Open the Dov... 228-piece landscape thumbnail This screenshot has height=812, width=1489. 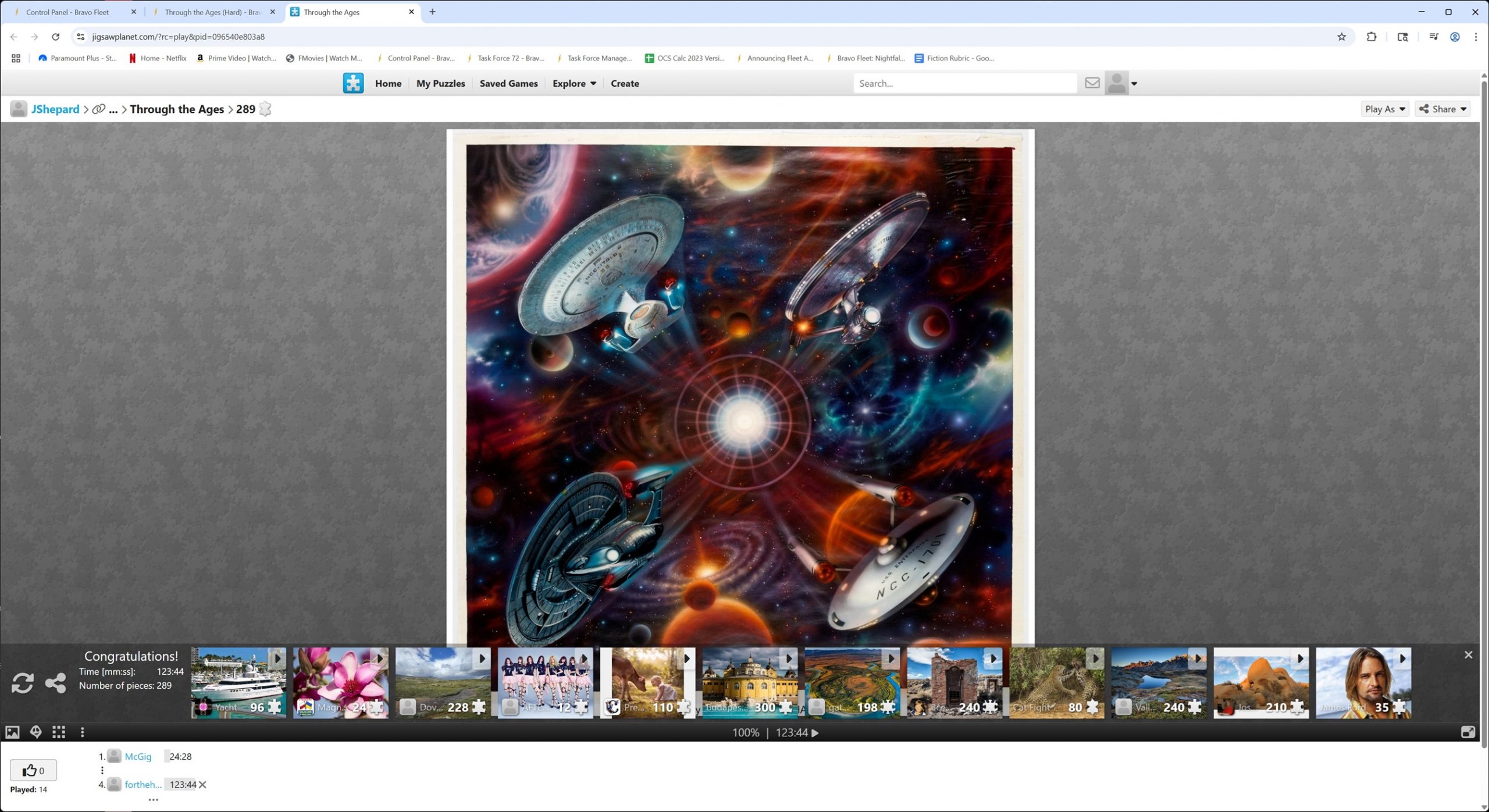tap(443, 683)
